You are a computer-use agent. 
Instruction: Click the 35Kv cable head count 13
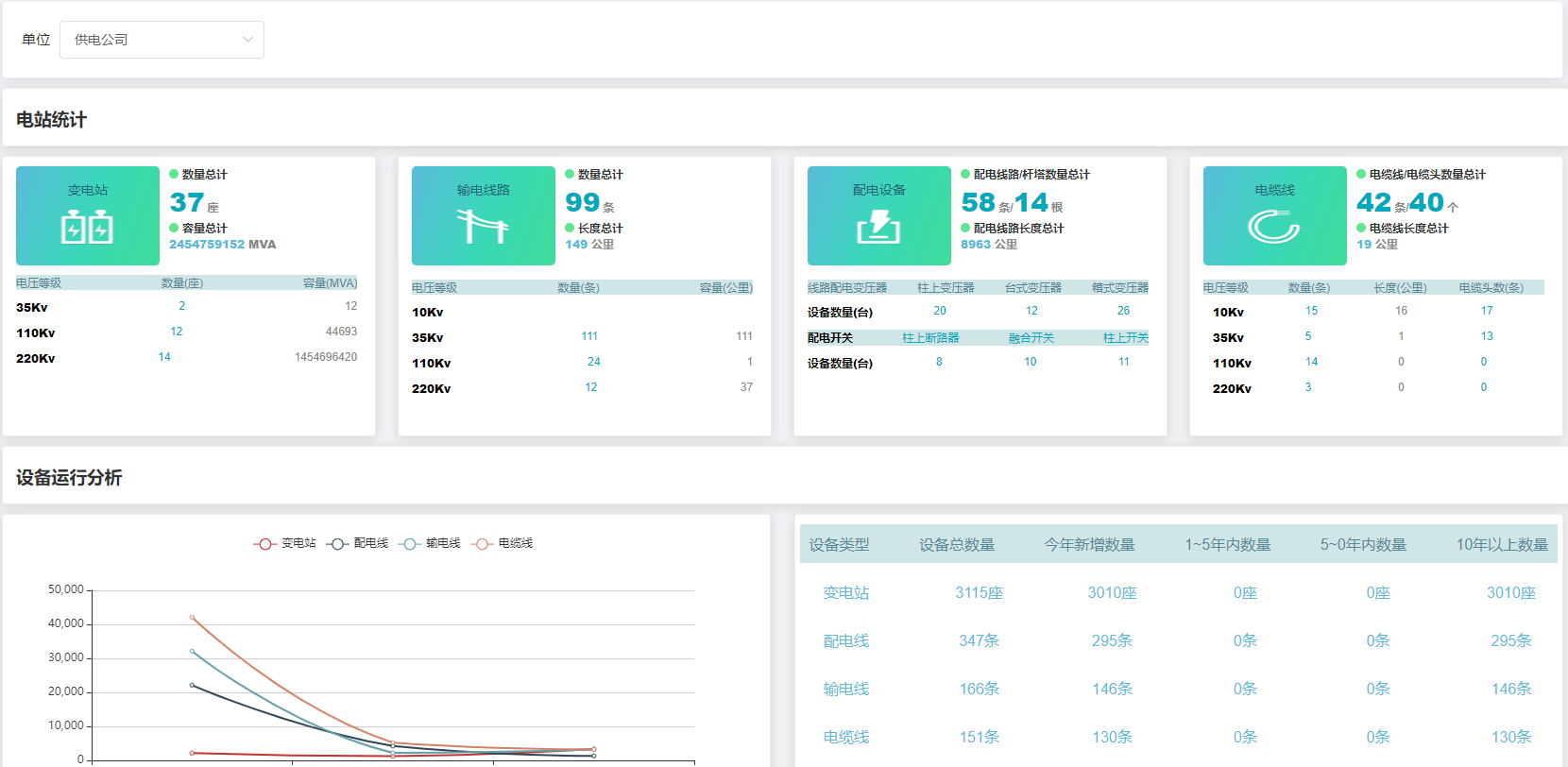coord(1487,336)
